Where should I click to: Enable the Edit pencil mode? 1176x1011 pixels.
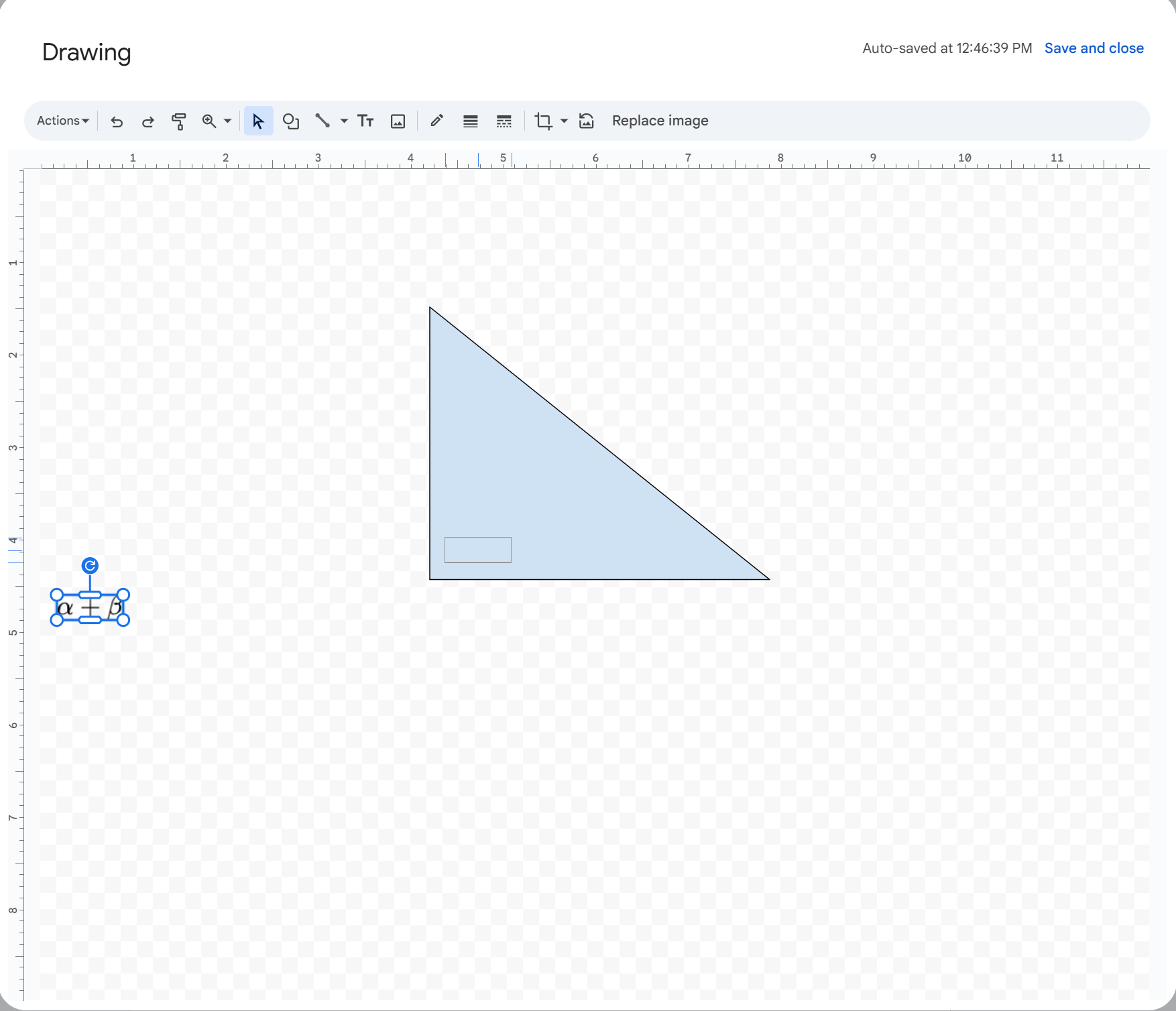(436, 121)
